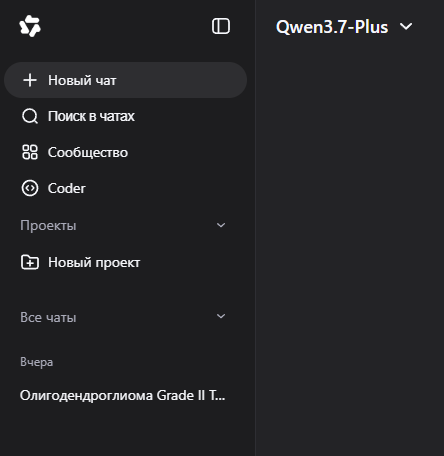This screenshot has height=456, width=444.
Task: Start a chat via Новый чат label
Action: pos(82,80)
